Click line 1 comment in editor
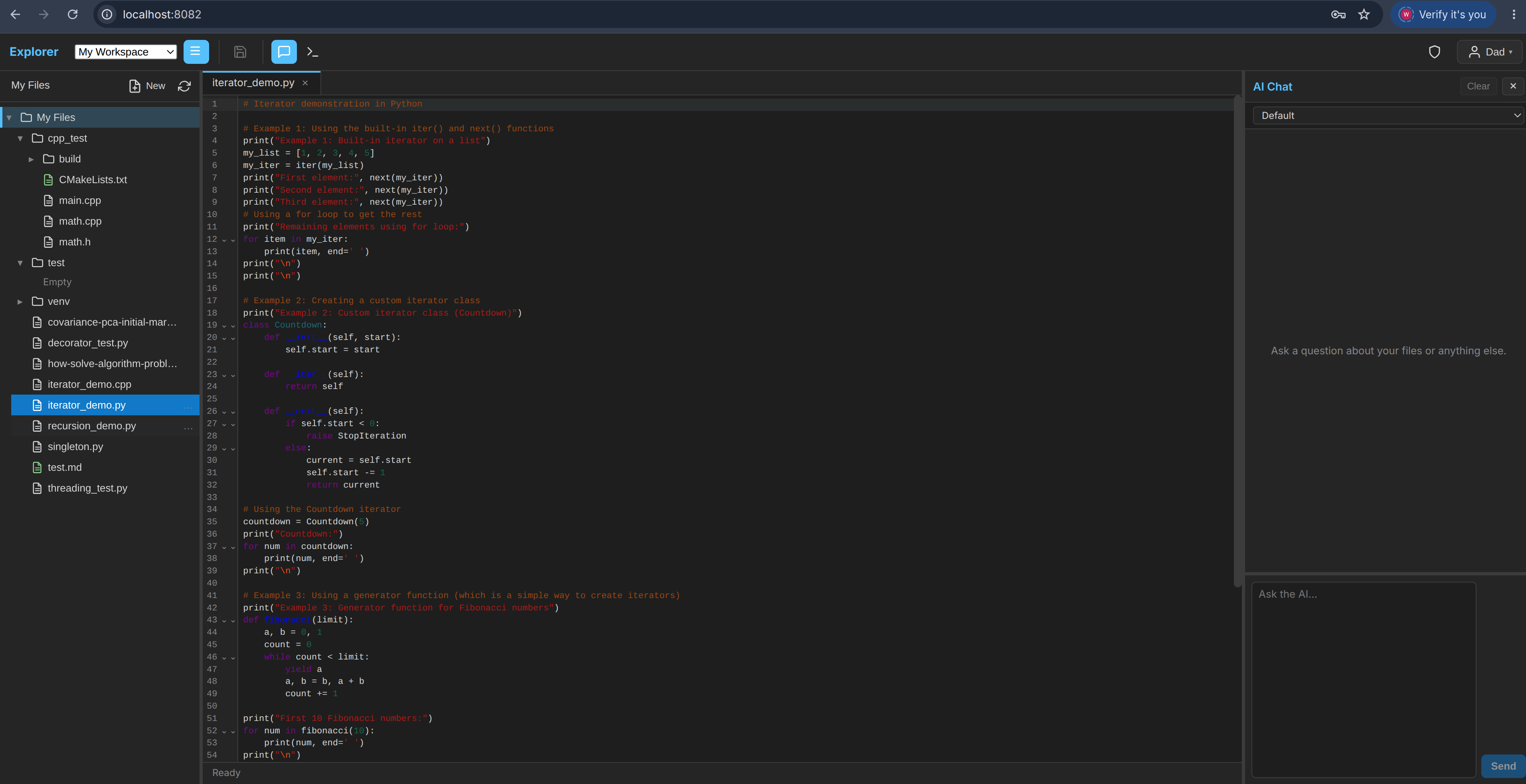Screen dimensions: 1526x784 332,104
